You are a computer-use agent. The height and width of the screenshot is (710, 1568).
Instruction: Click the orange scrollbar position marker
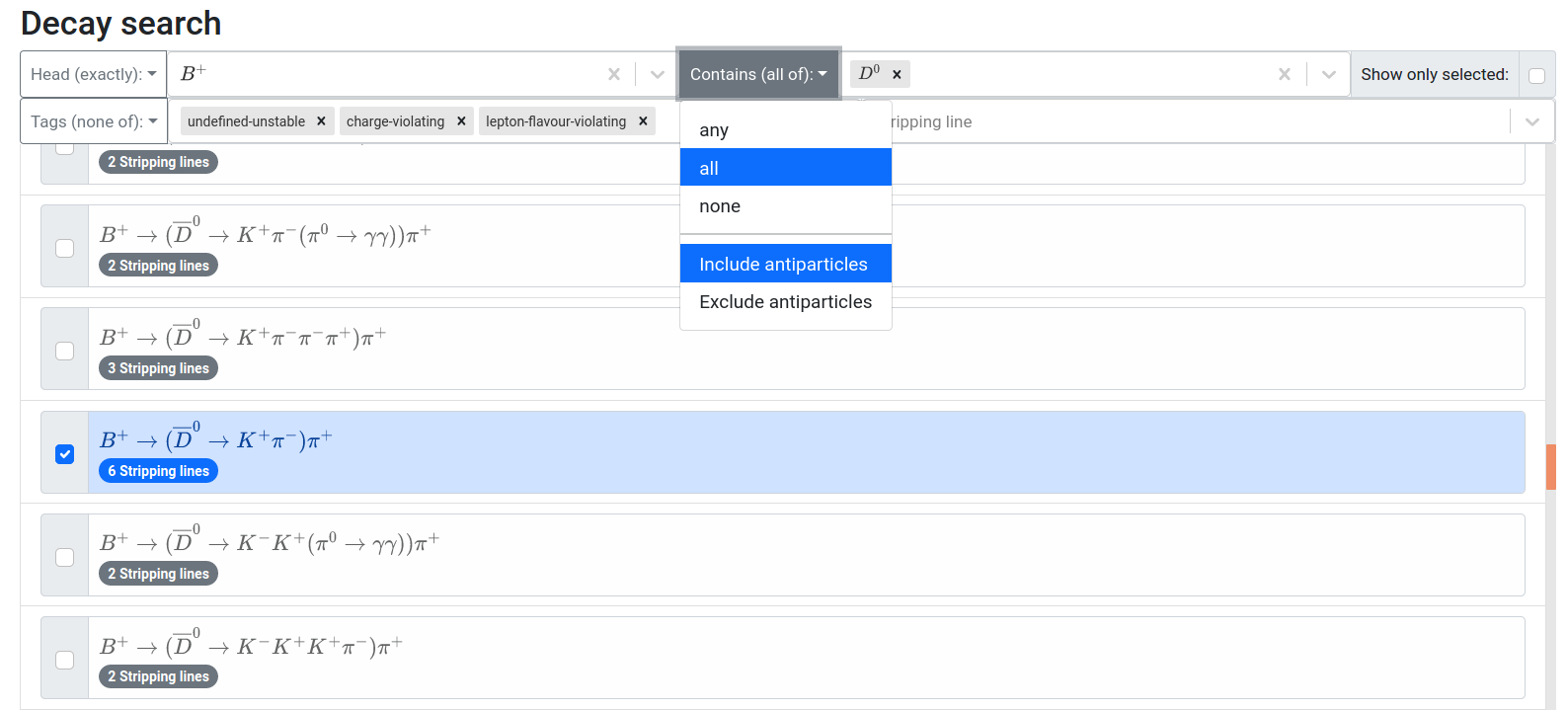click(x=1550, y=467)
